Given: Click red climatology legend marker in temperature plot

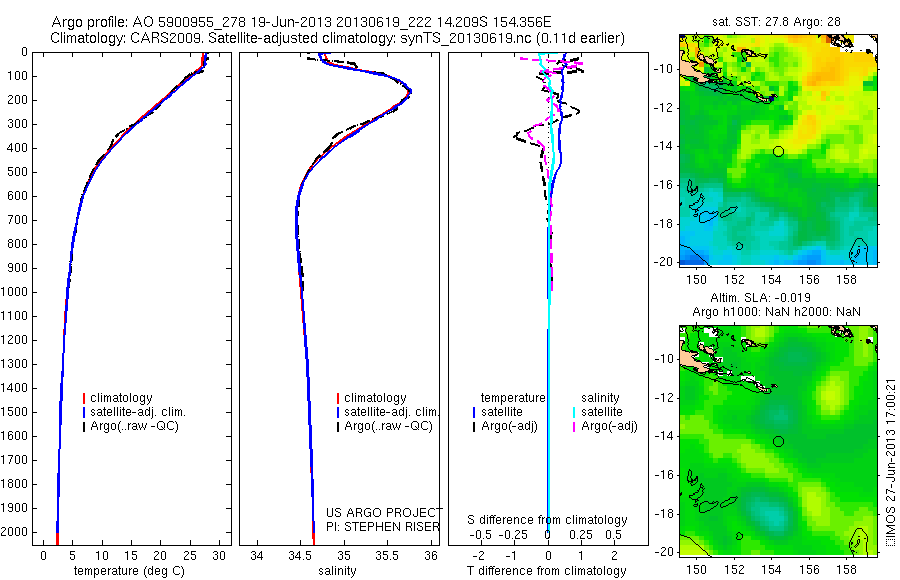Looking at the screenshot, I should tap(84, 398).
